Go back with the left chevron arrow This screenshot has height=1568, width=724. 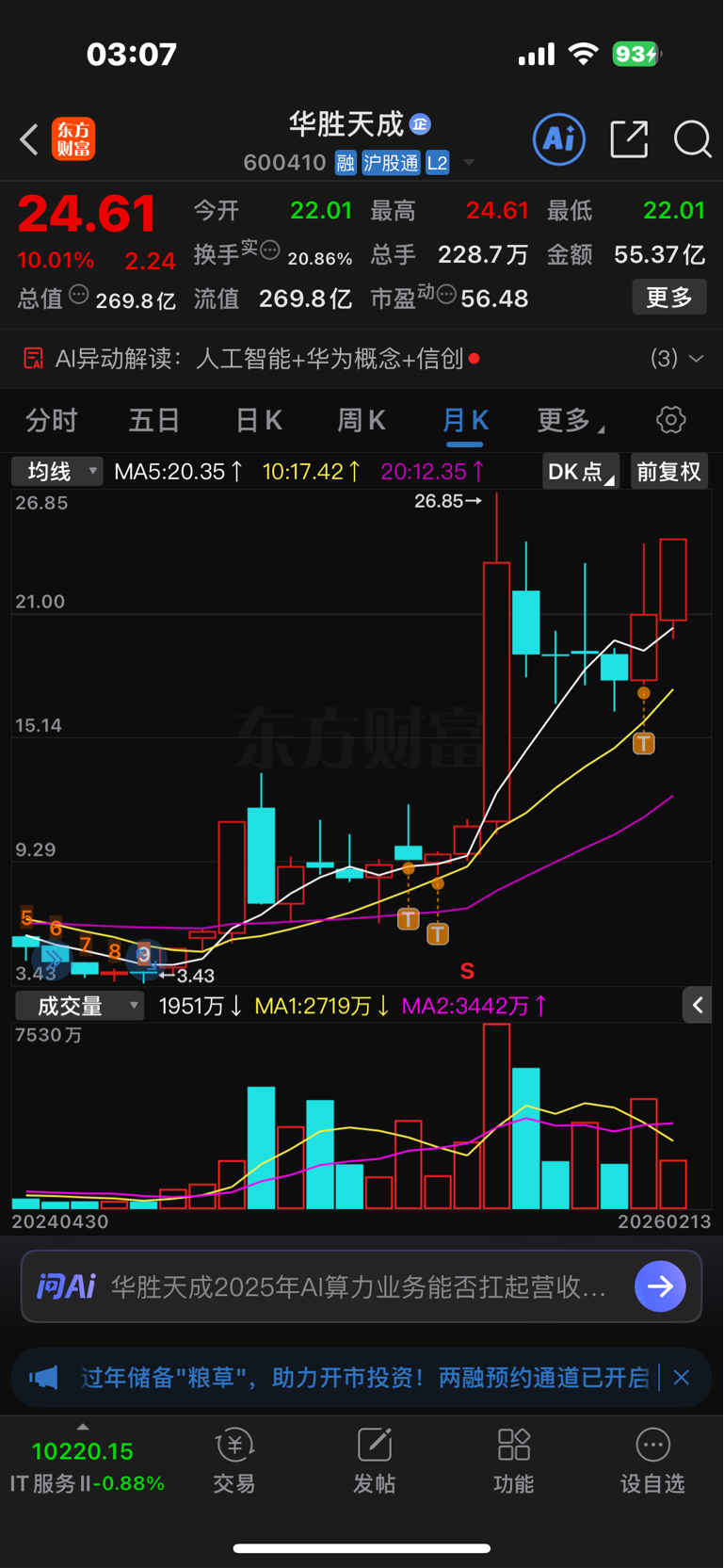click(29, 139)
